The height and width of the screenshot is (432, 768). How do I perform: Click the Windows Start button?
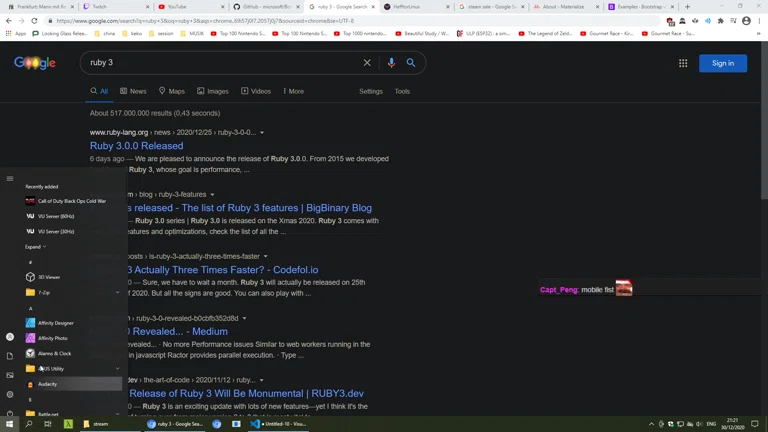(x=10, y=424)
